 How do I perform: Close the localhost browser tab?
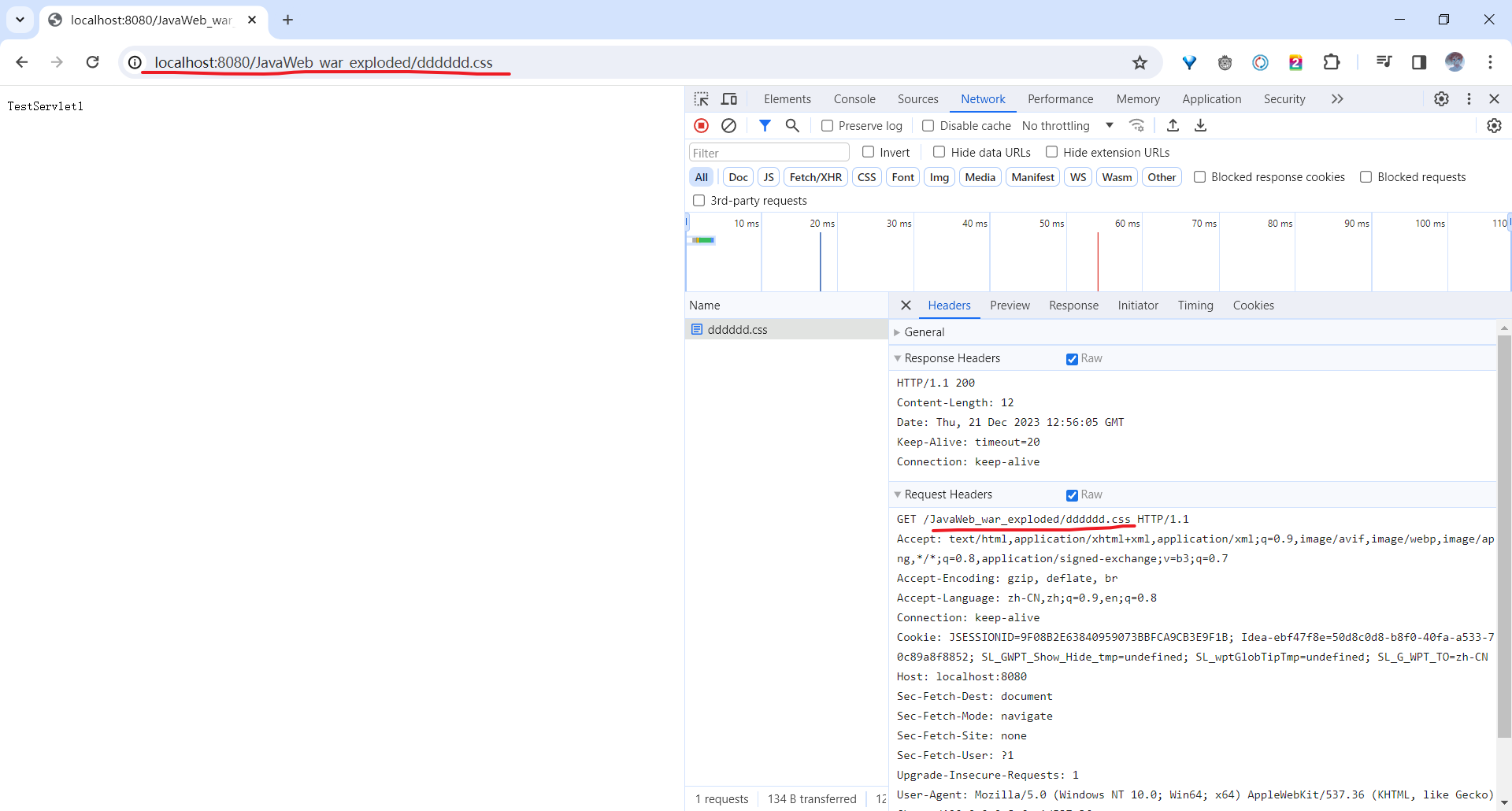252,20
